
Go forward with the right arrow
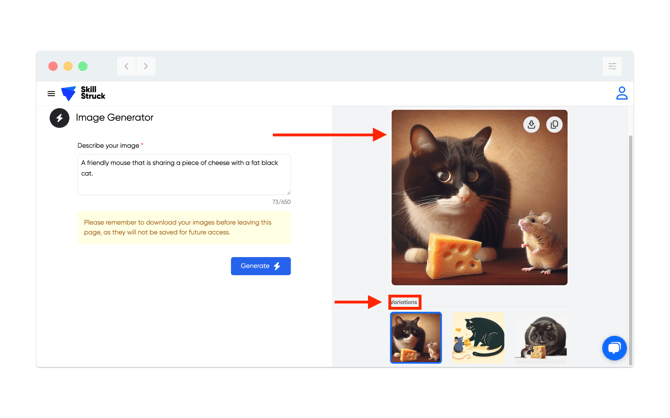pyautogui.click(x=146, y=66)
